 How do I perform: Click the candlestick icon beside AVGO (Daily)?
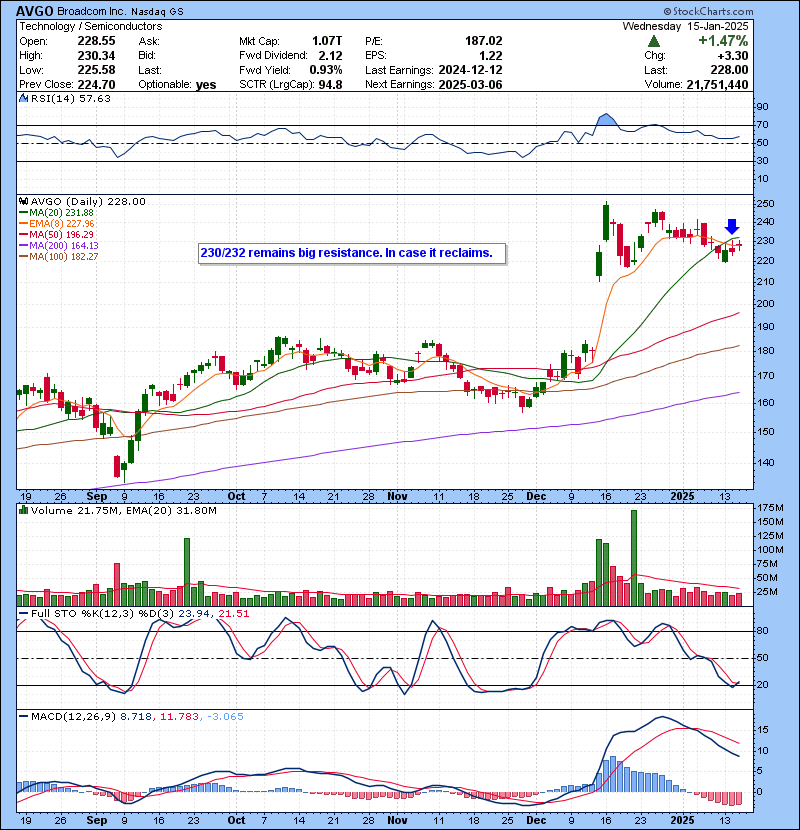[23, 201]
